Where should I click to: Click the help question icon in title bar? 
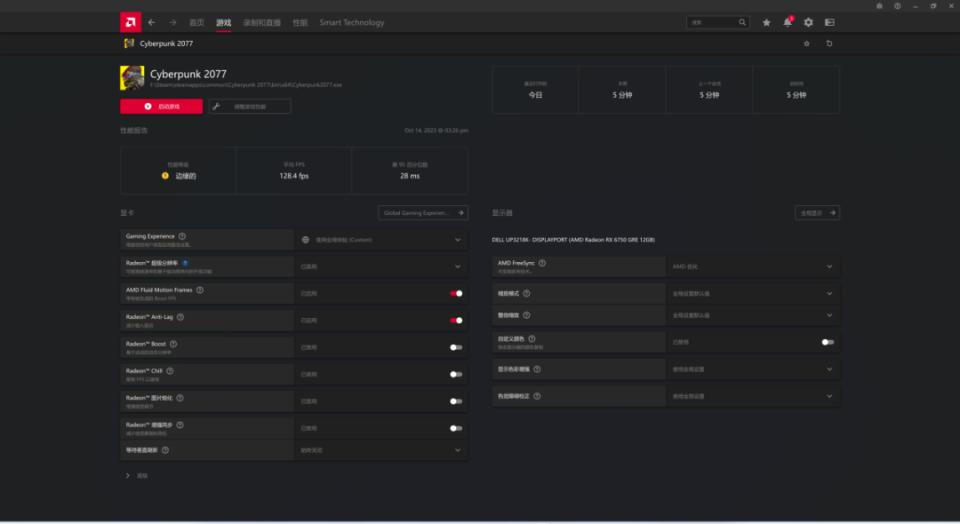pyautogui.click(x=897, y=6)
